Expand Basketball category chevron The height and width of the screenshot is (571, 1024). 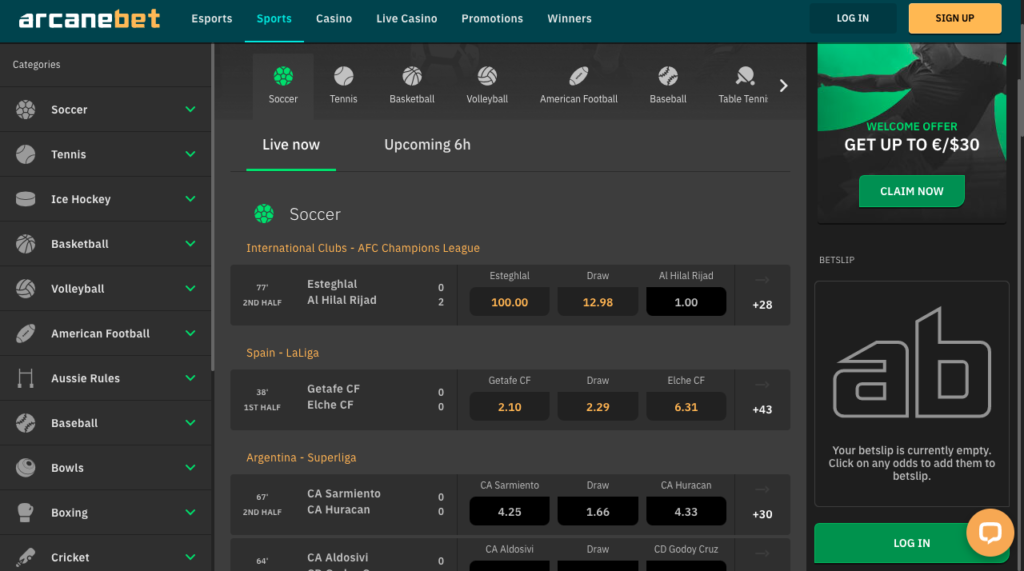(x=190, y=244)
